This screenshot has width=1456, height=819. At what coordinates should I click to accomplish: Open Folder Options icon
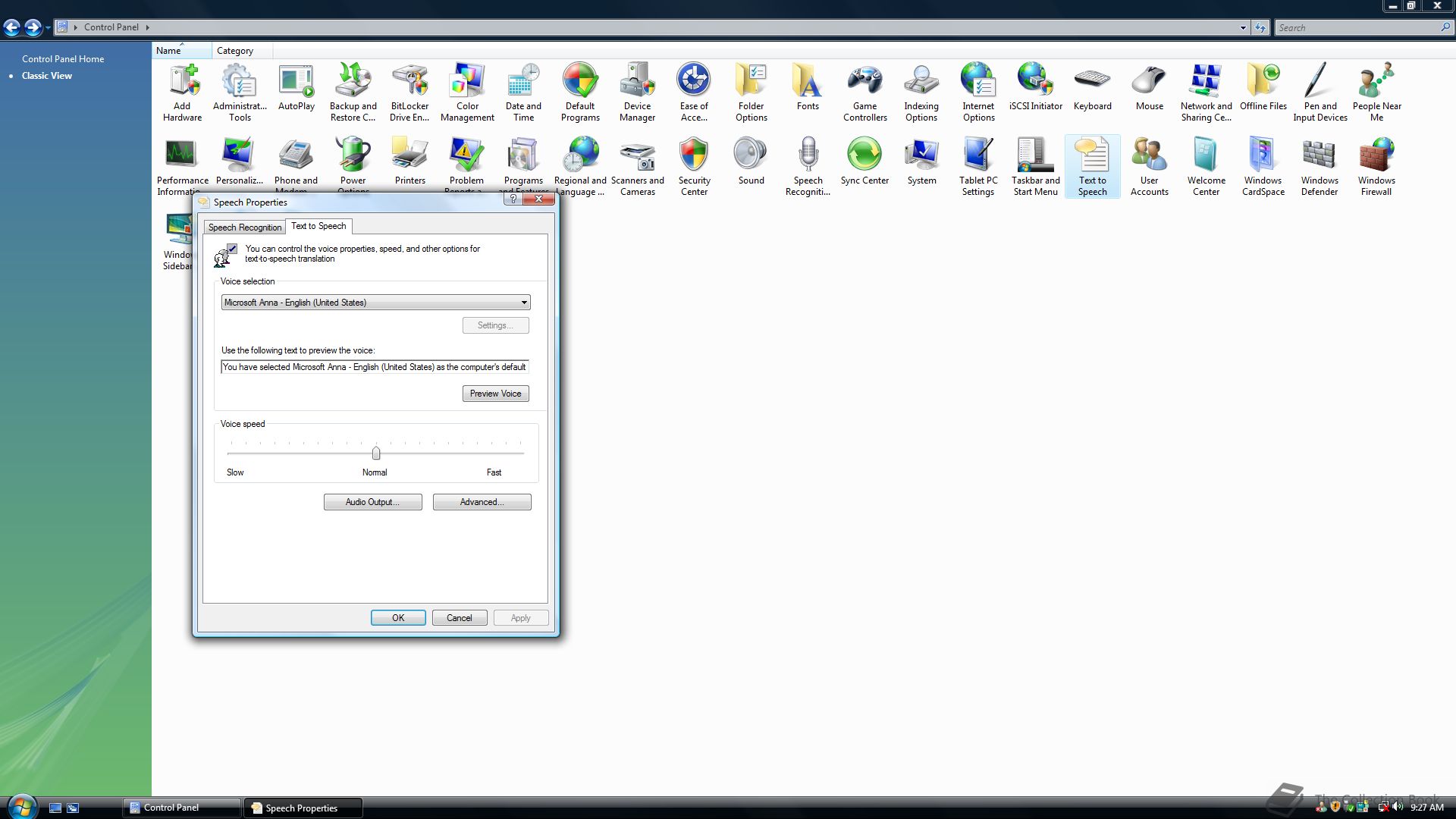pyautogui.click(x=752, y=92)
